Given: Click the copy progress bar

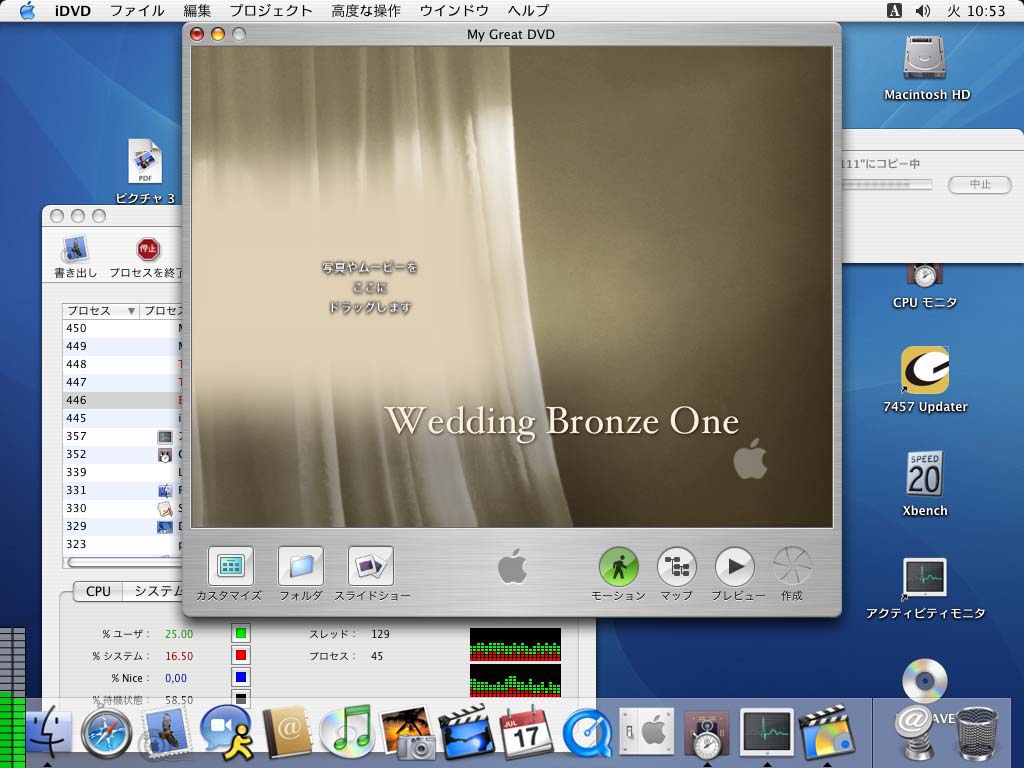Looking at the screenshot, I should [886, 185].
